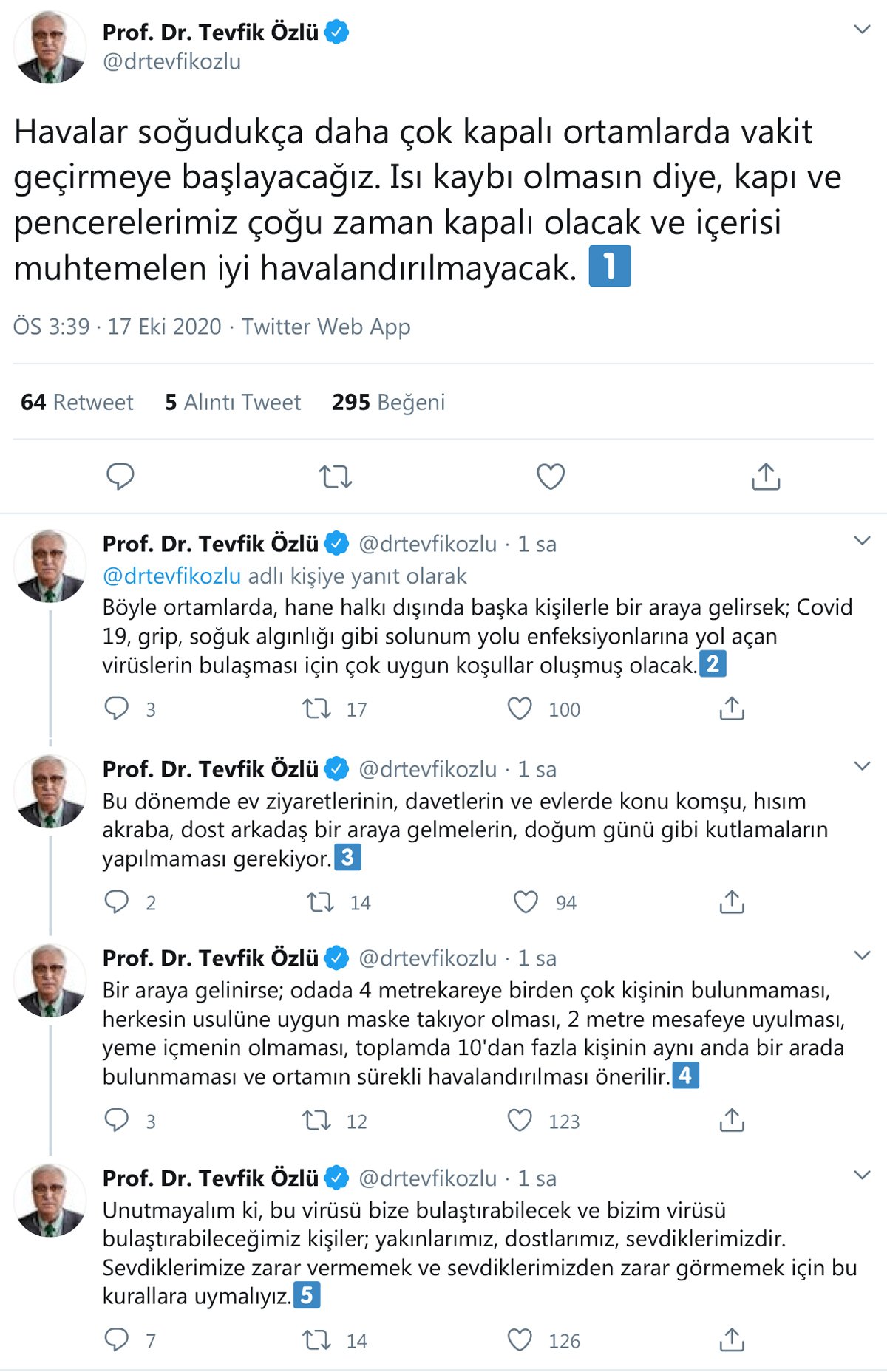887x1372 pixels.
Task: Expand options chevron on reply numbered 2
Action: coord(862,542)
